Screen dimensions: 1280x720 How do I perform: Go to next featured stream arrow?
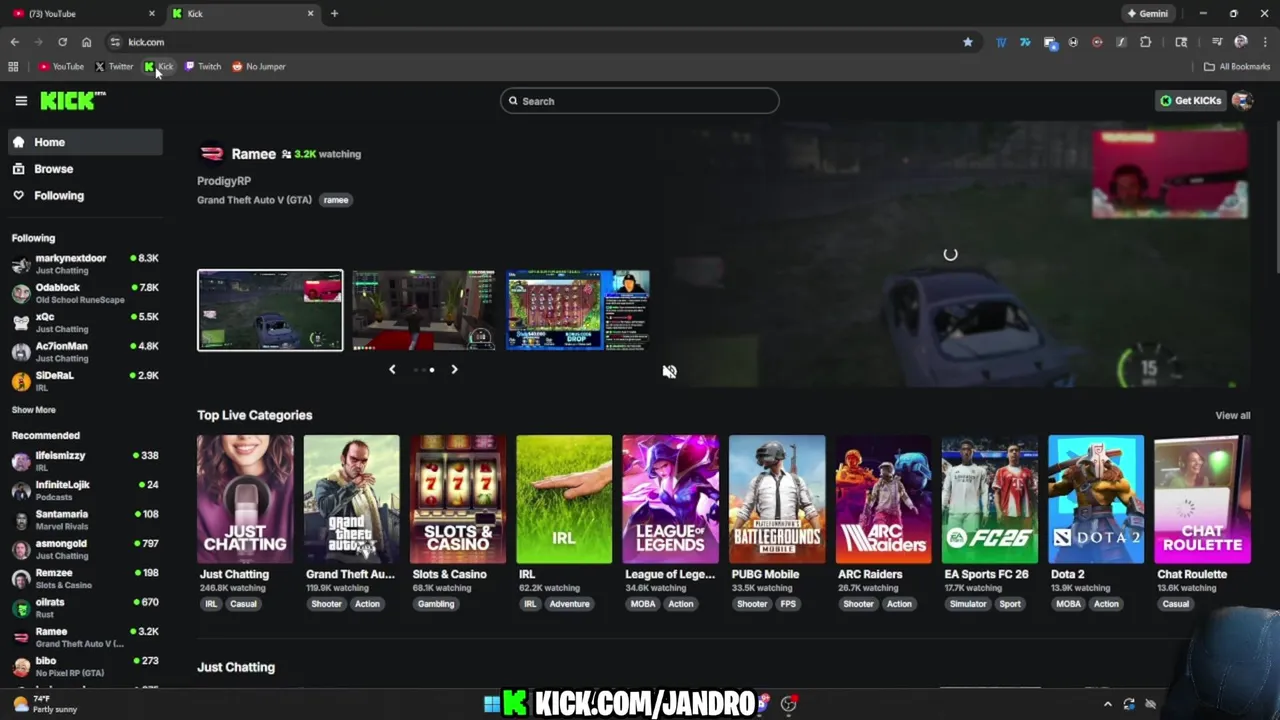coord(454,370)
